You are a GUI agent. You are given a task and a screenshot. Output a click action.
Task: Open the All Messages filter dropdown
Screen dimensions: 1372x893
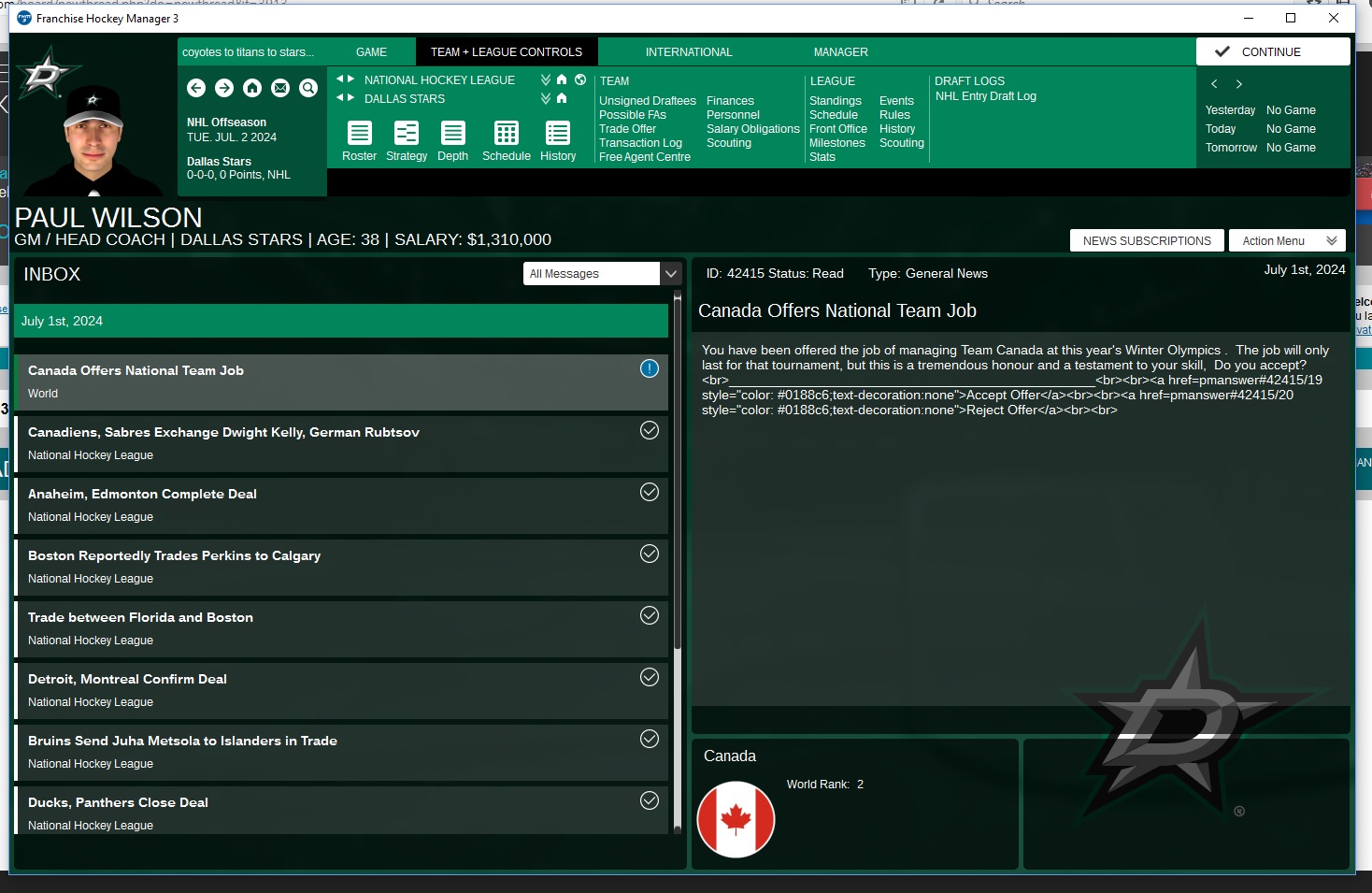[602, 273]
